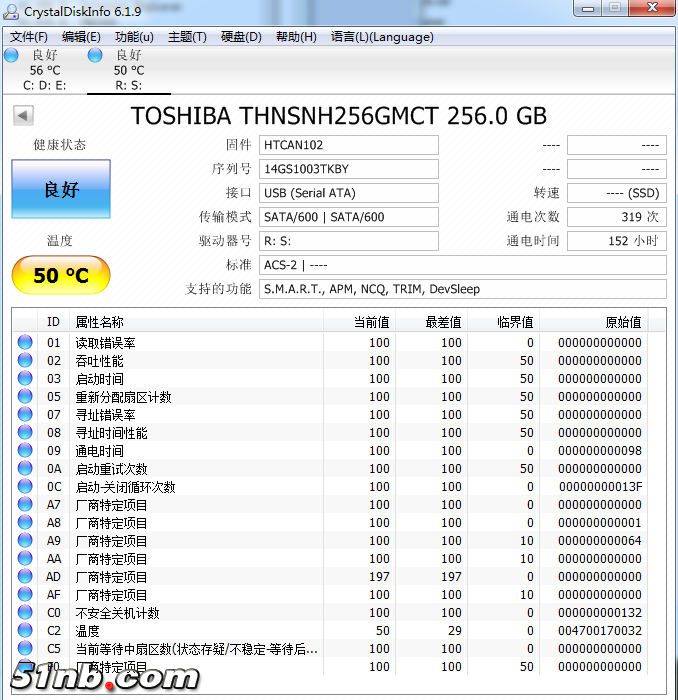Image resolution: width=678 pixels, height=700 pixels.
Task: Click blue status icon for attribute 0A
Action: click(x=25, y=468)
